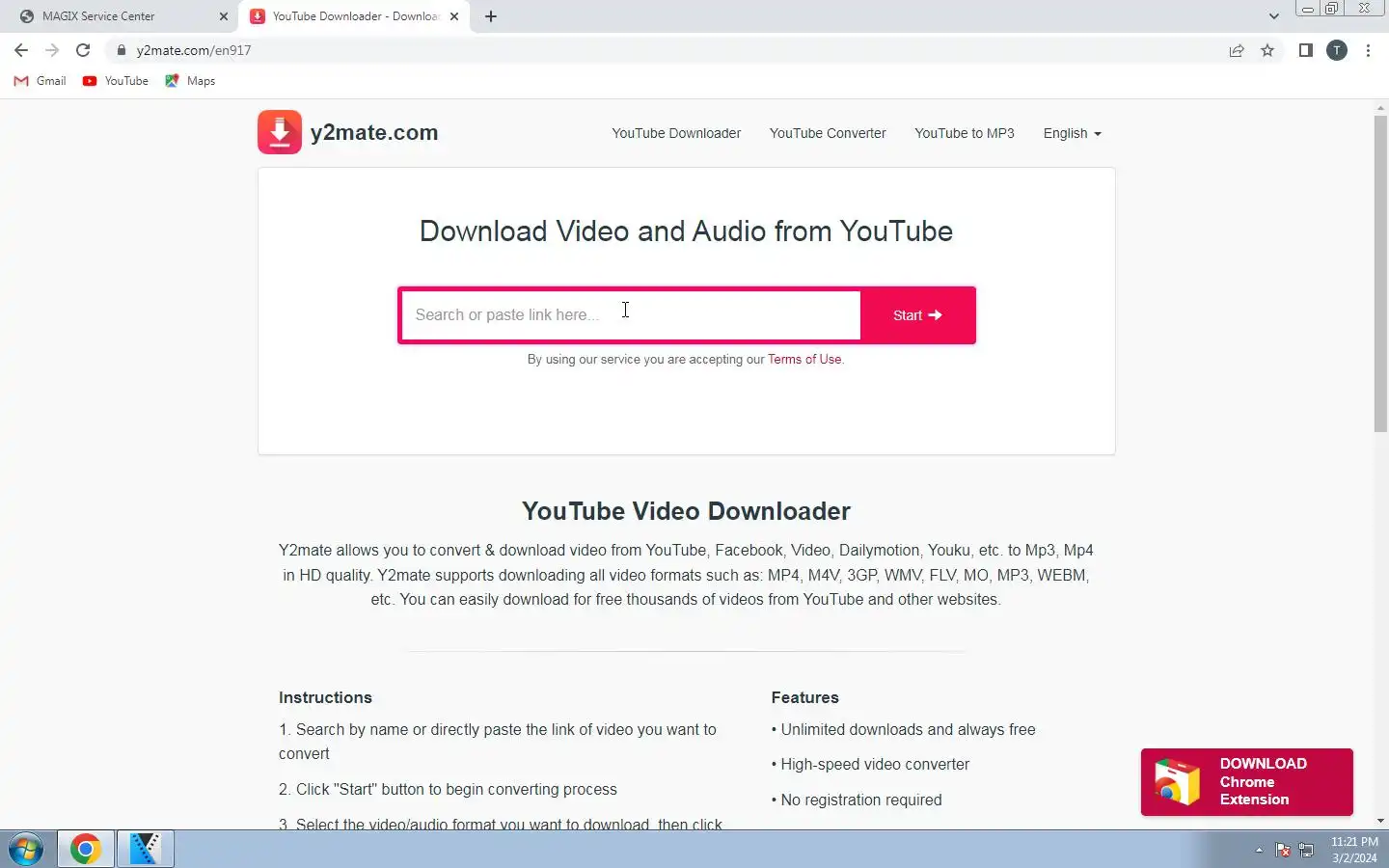Focus the Search or paste link field

631,314
